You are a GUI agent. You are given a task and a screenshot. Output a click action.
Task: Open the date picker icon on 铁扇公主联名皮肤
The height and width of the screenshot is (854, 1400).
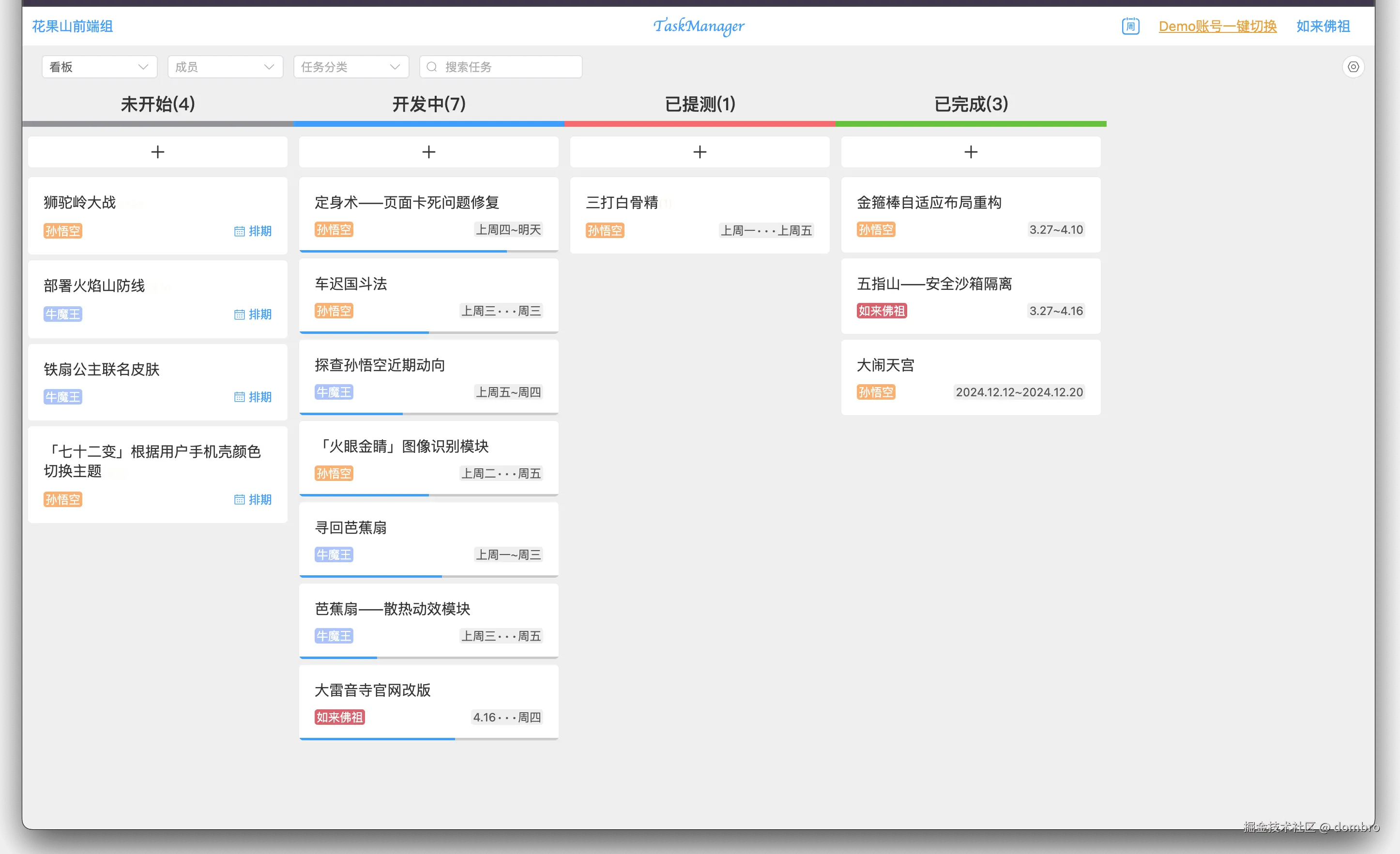pos(239,397)
